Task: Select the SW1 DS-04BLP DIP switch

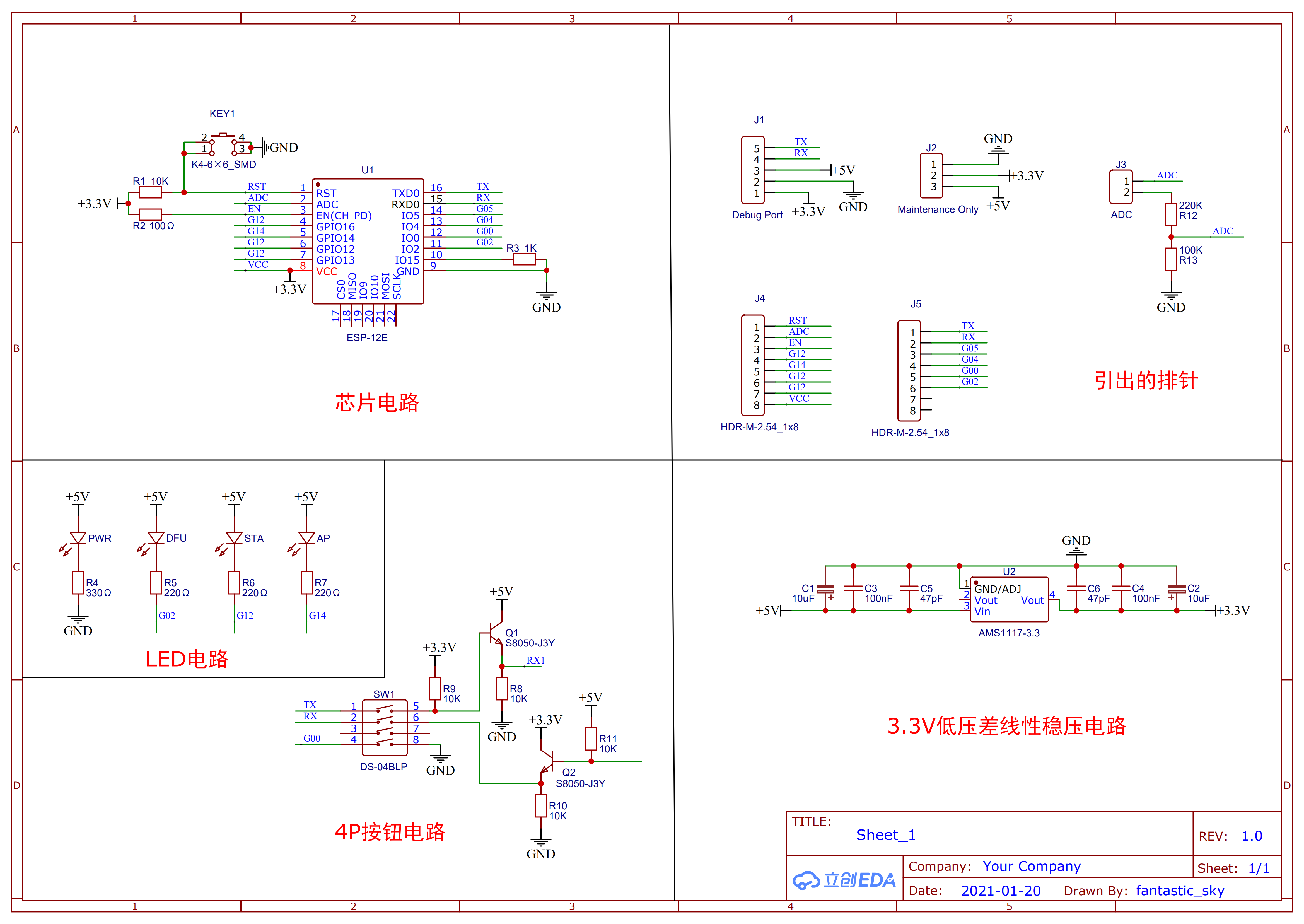Action: (385, 727)
